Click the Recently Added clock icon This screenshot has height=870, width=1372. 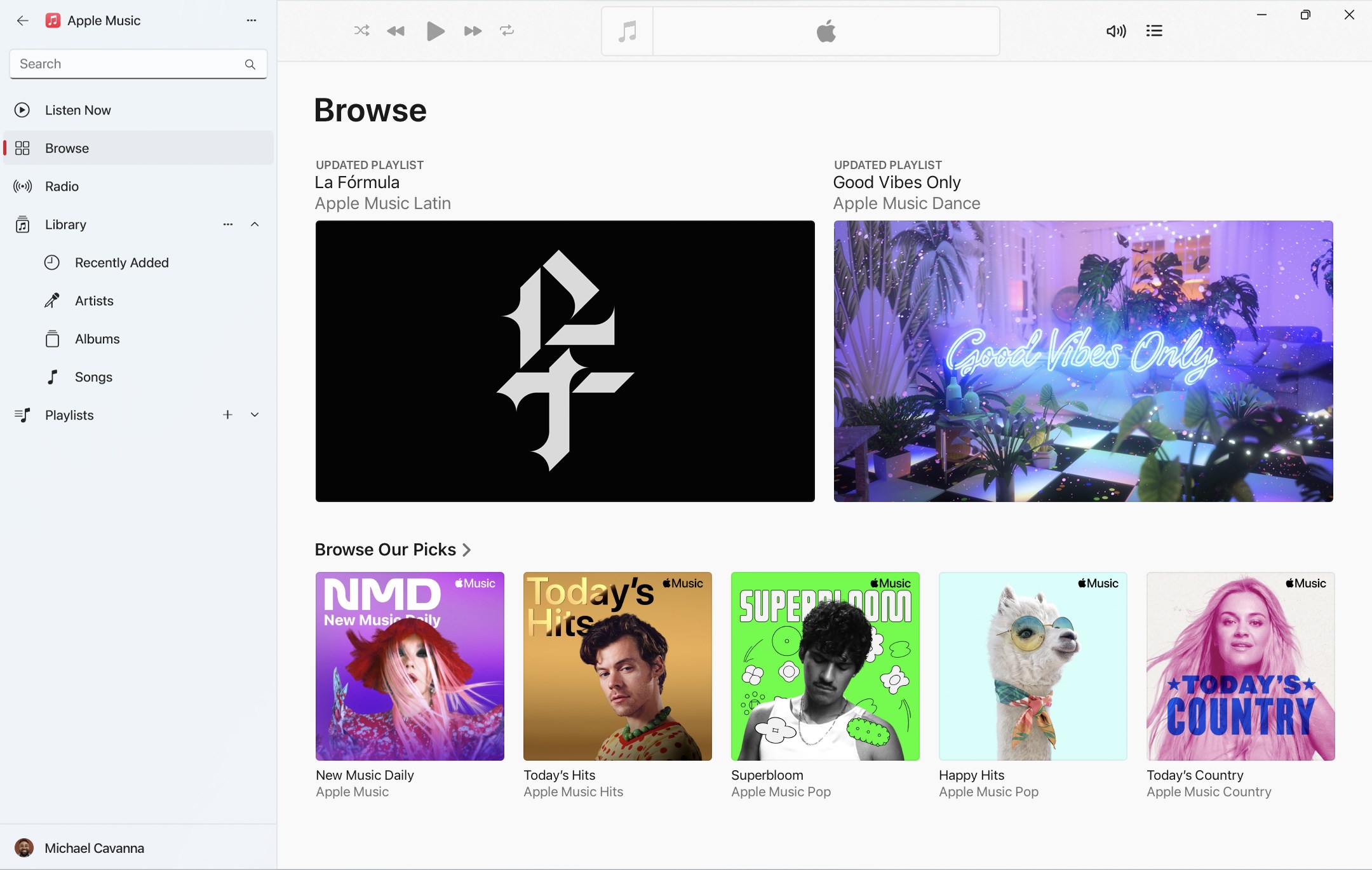coord(52,262)
